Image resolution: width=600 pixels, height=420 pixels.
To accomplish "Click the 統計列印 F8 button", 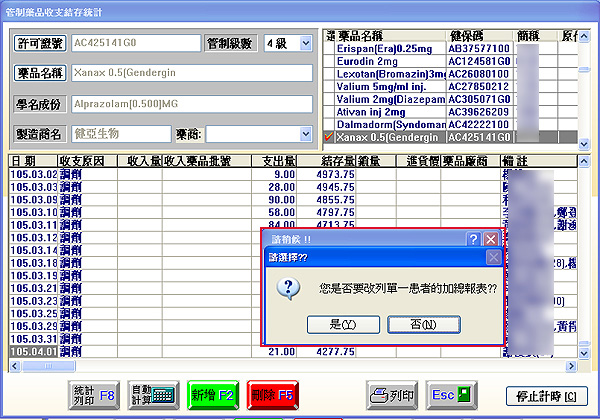I will [93, 393].
